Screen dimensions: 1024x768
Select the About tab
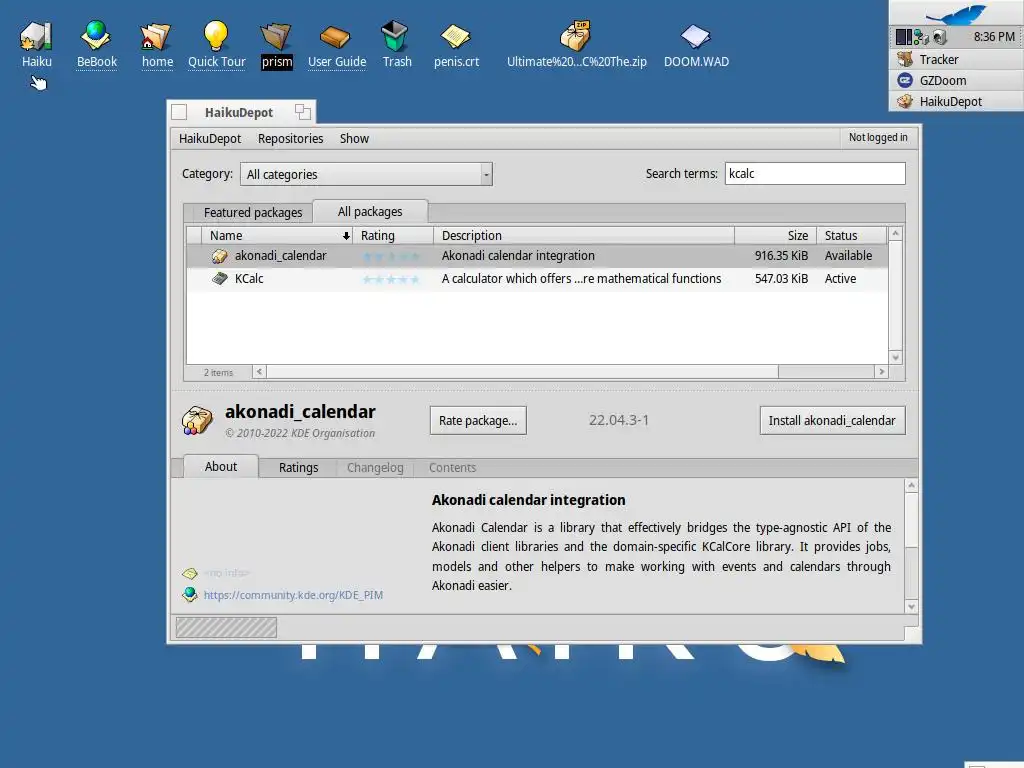click(221, 466)
